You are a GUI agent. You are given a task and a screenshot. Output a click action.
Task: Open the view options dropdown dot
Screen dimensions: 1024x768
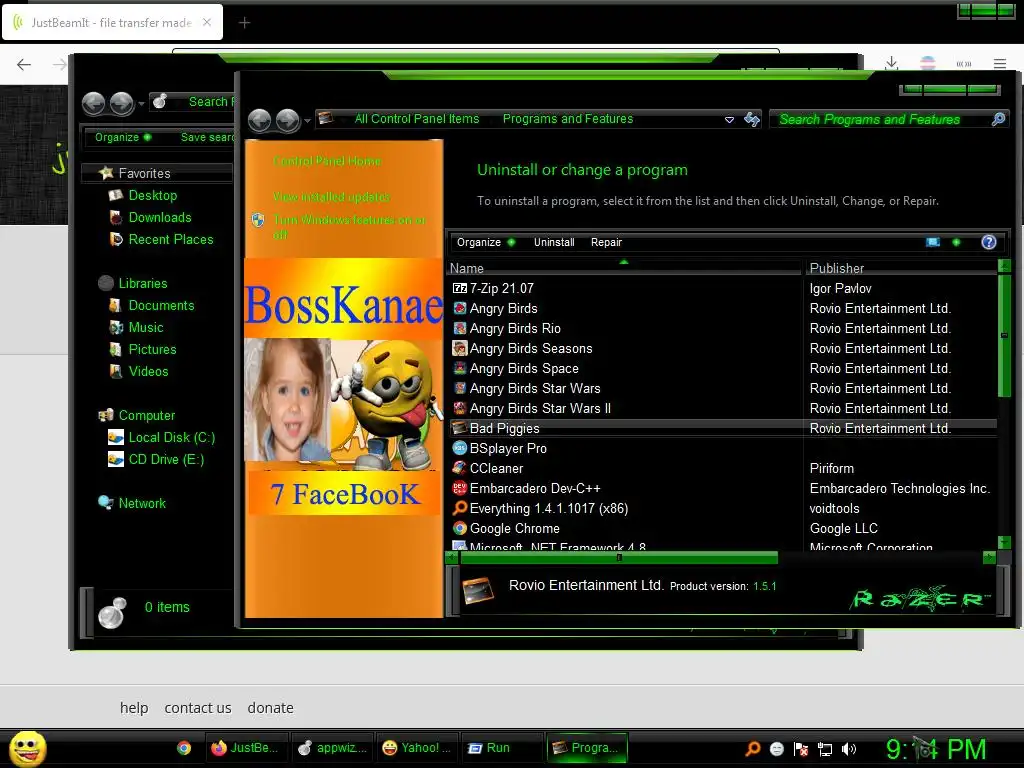(x=956, y=242)
